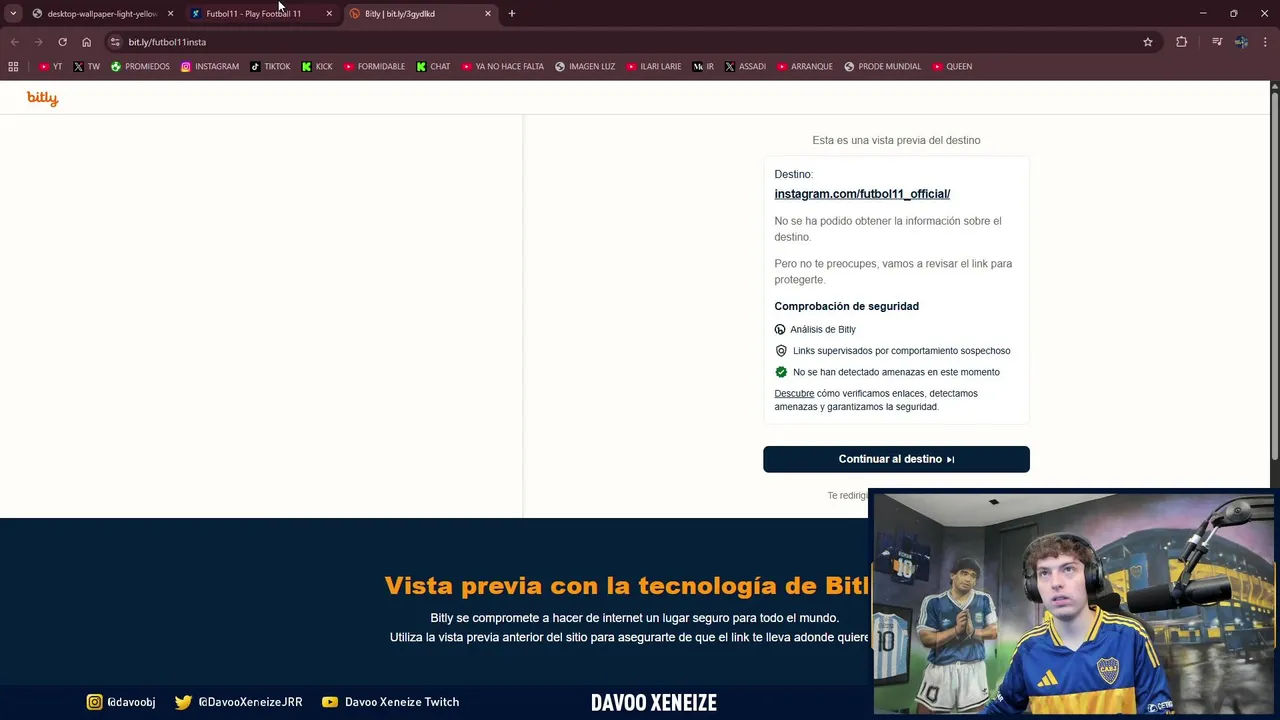Open the YT bookmark
This screenshot has height=720, width=1280.
[51, 67]
